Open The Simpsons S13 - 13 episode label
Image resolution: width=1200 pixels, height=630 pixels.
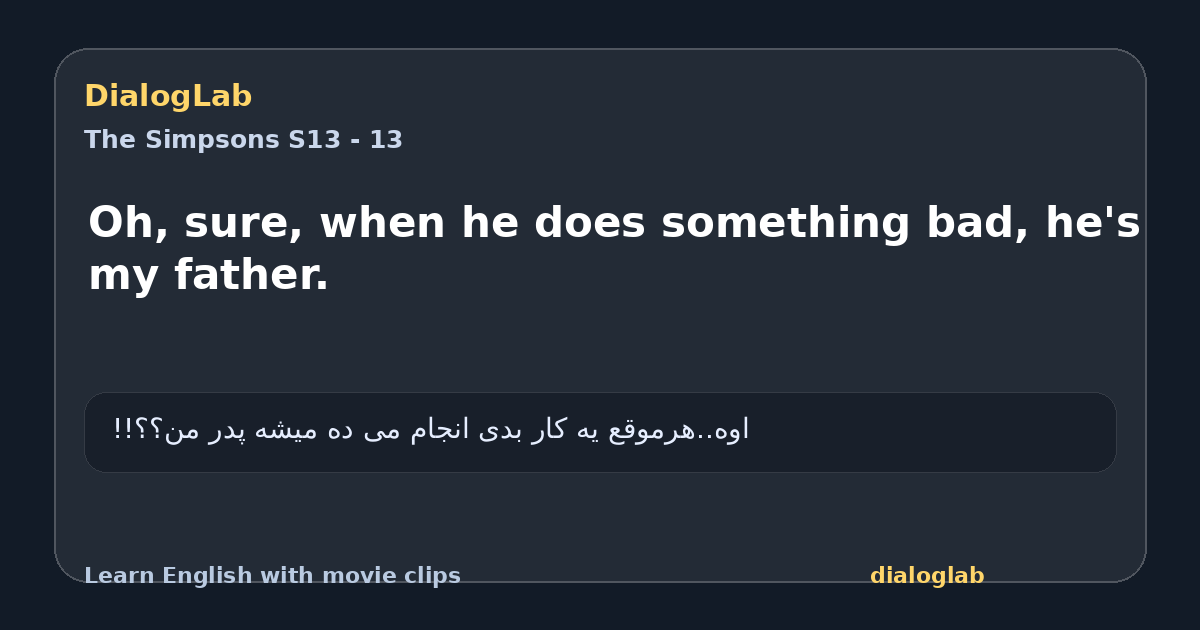click(x=243, y=140)
